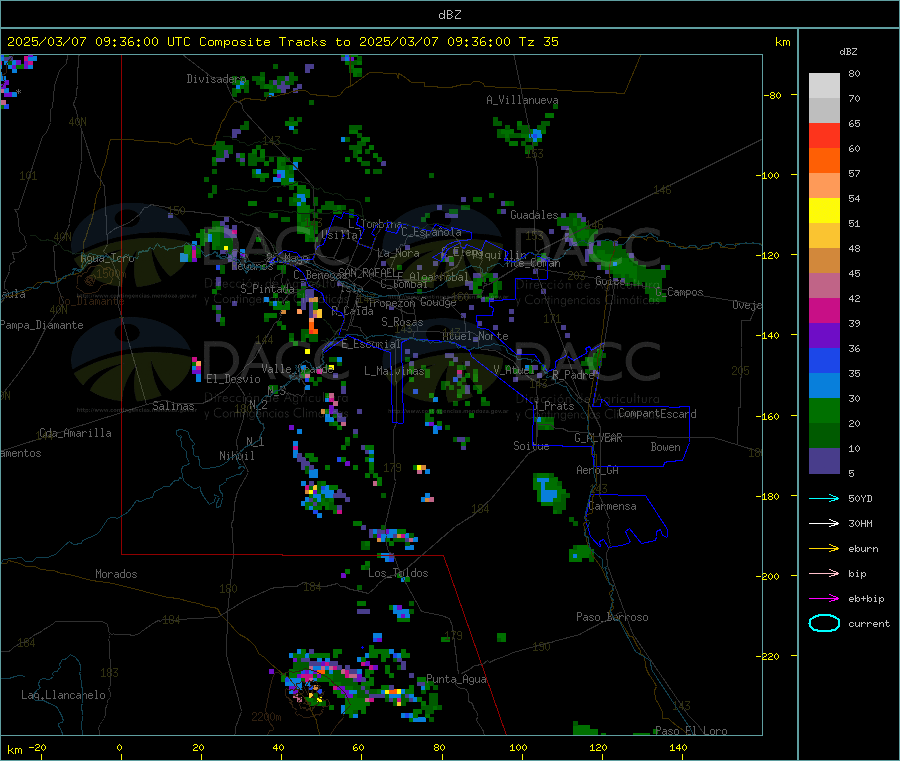Select the dark purple swatch between 5 and 10 dBZ

(x=824, y=461)
